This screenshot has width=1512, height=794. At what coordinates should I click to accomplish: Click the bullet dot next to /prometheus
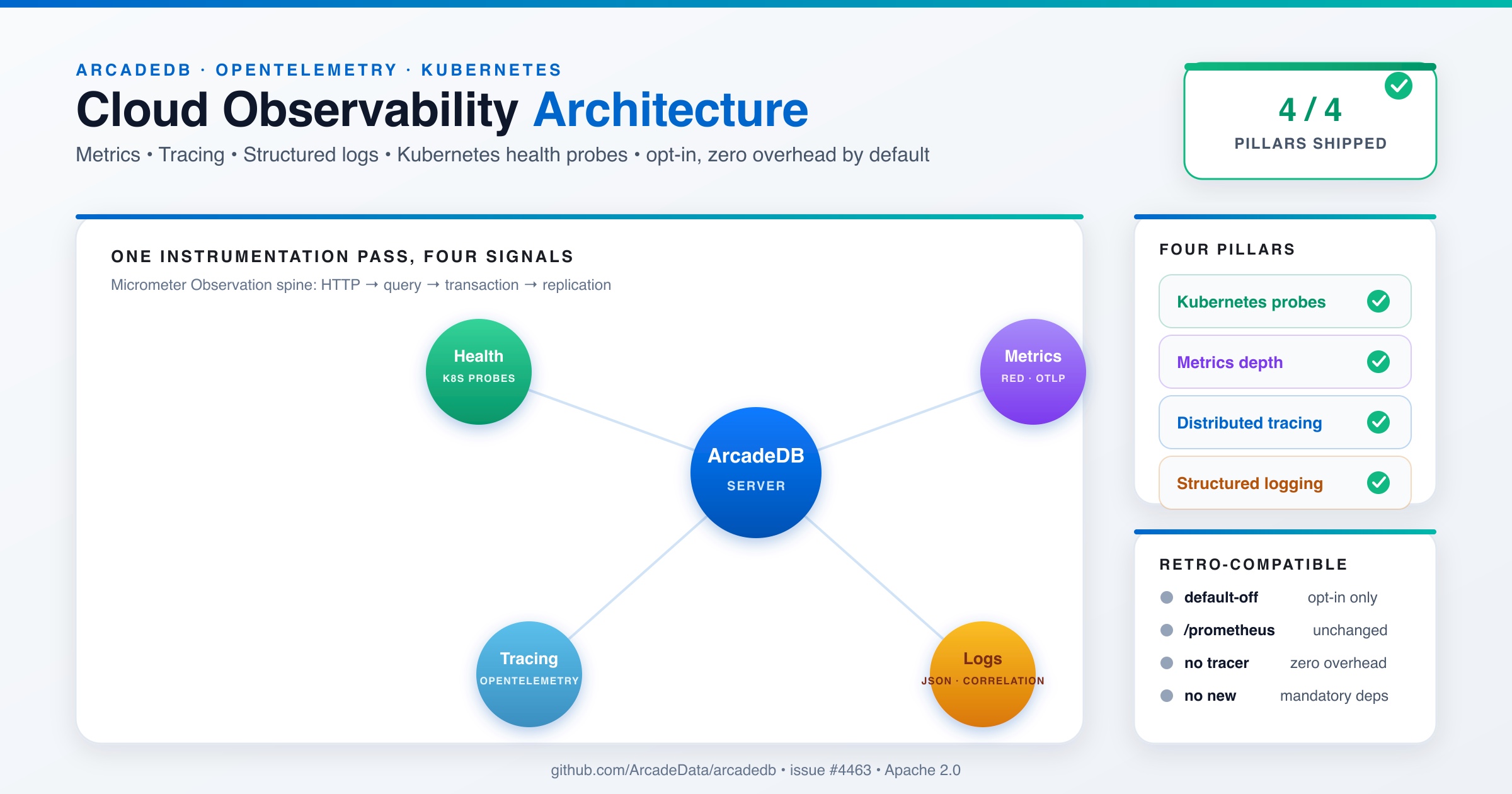(1167, 630)
